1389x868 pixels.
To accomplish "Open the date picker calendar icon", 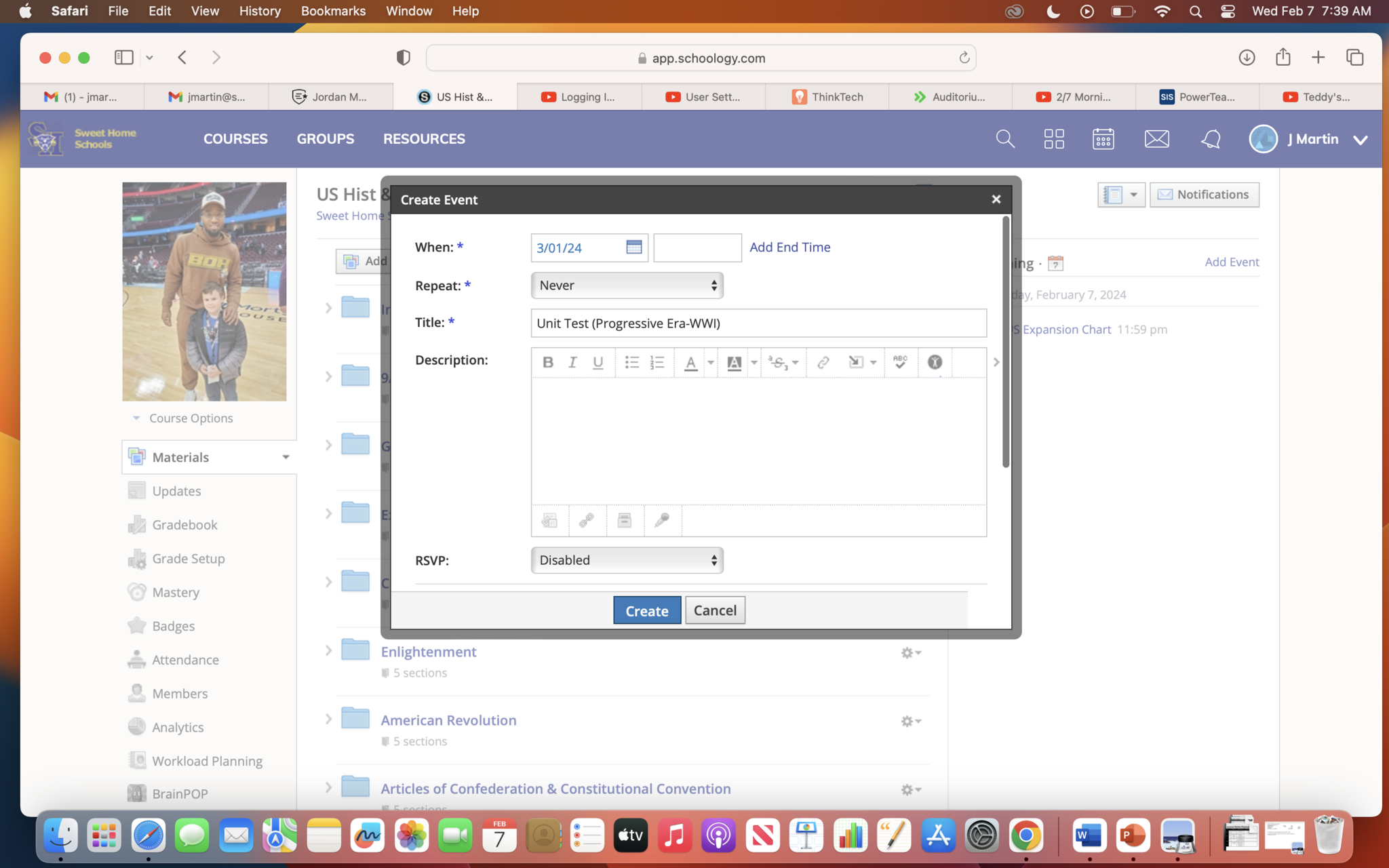I will (633, 247).
